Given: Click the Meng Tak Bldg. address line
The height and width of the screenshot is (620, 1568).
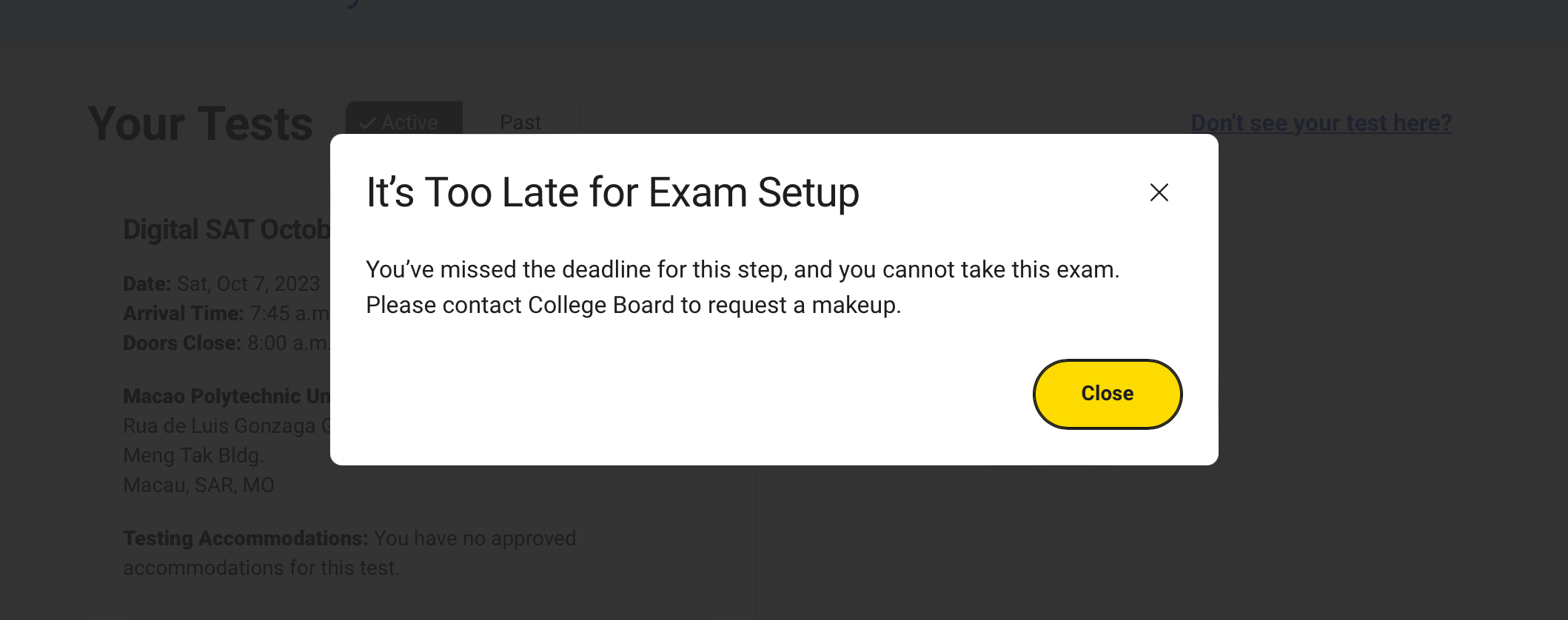Looking at the screenshot, I should (x=193, y=456).
